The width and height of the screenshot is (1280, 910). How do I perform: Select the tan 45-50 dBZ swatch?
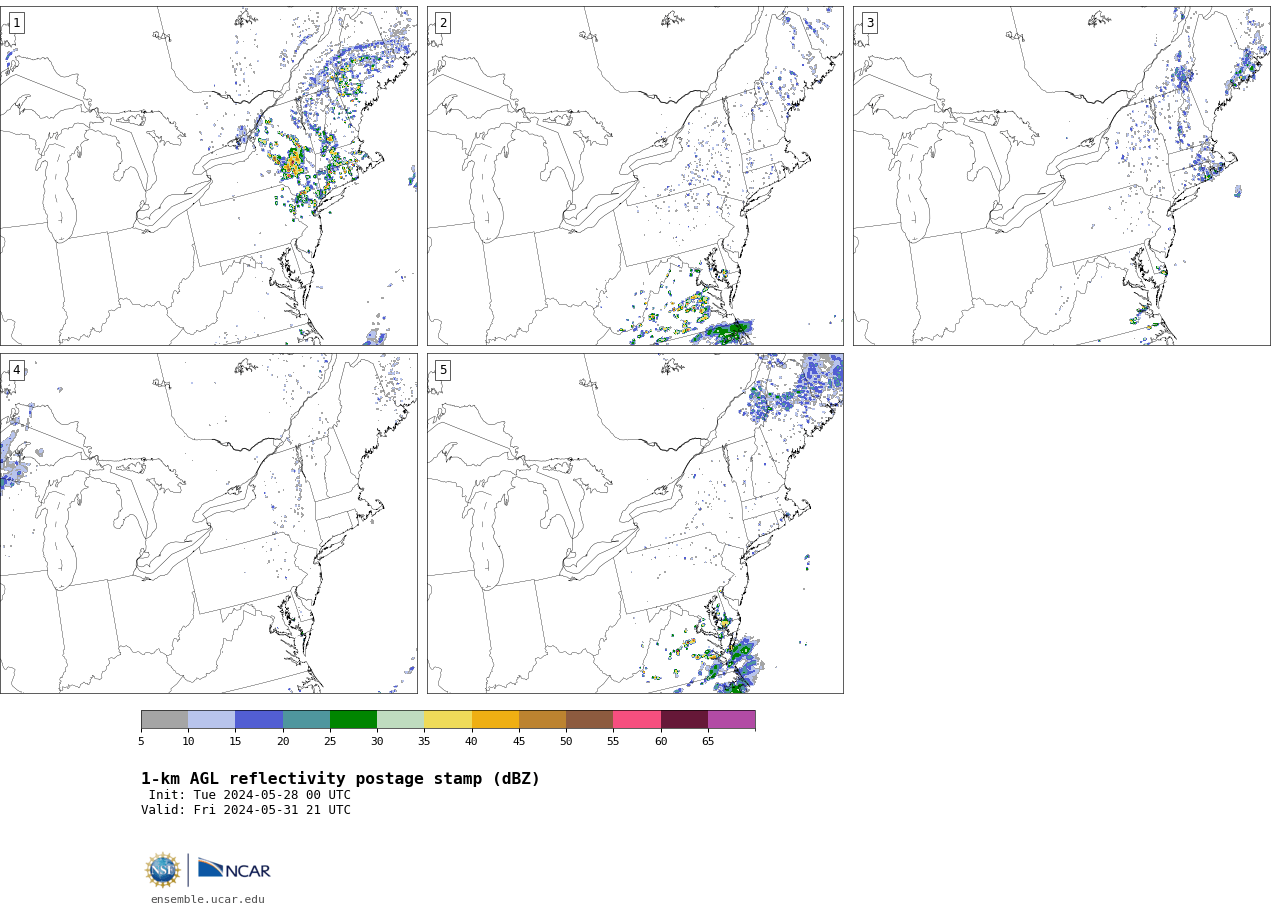[542, 720]
